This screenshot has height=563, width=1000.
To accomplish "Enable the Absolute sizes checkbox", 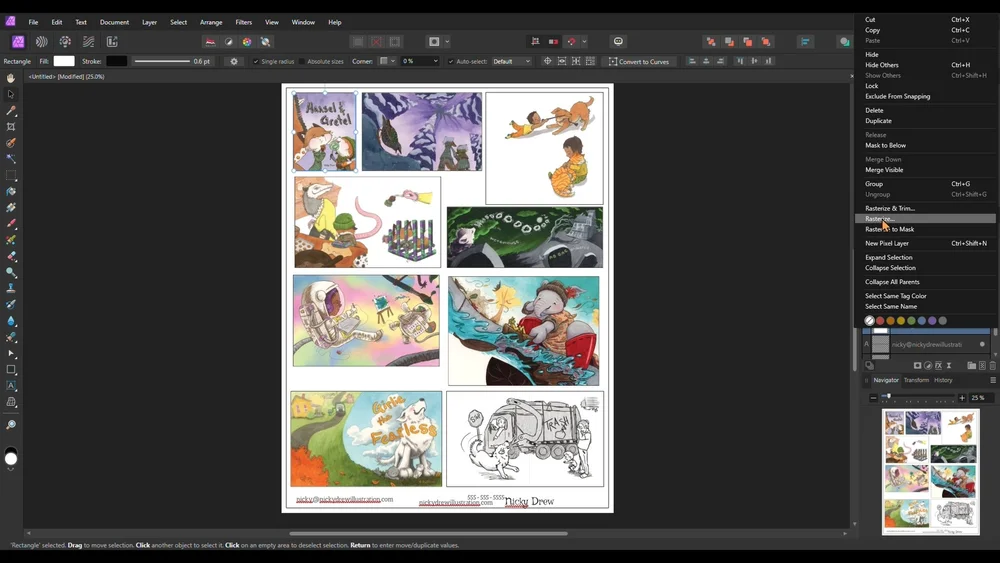I will pyautogui.click(x=302, y=61).
